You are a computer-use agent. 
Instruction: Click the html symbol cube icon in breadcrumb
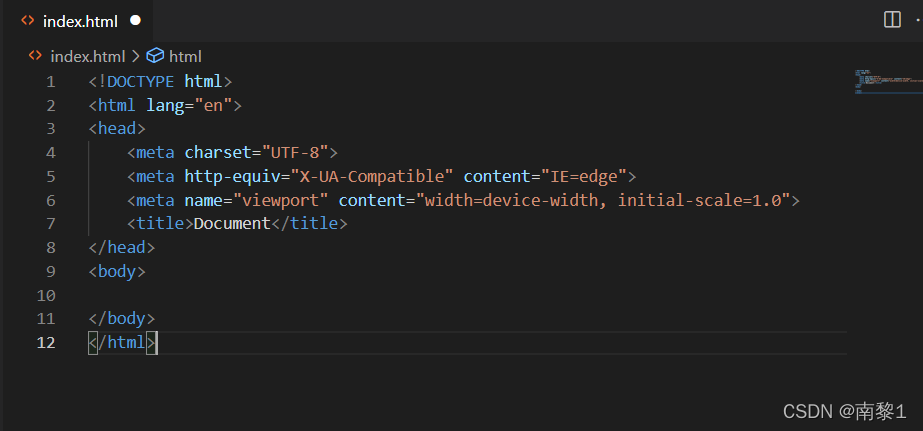click(x=155, y=56)
